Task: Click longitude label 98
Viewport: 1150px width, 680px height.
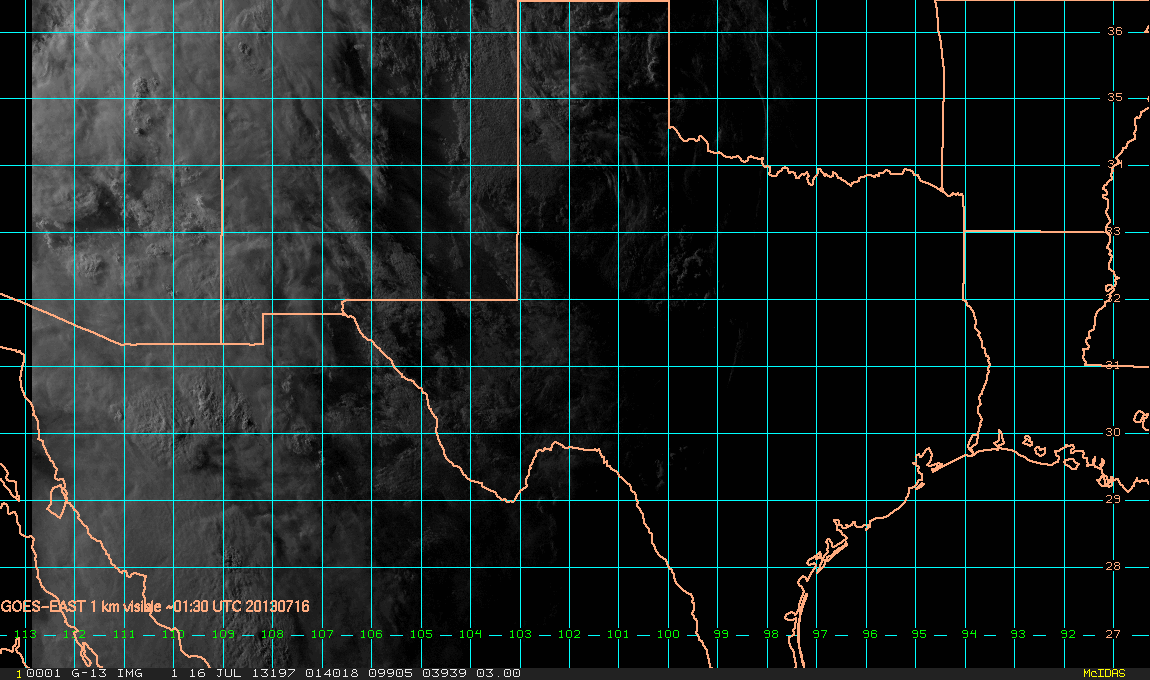Action: pyautogui.click(x=771, y=634)
